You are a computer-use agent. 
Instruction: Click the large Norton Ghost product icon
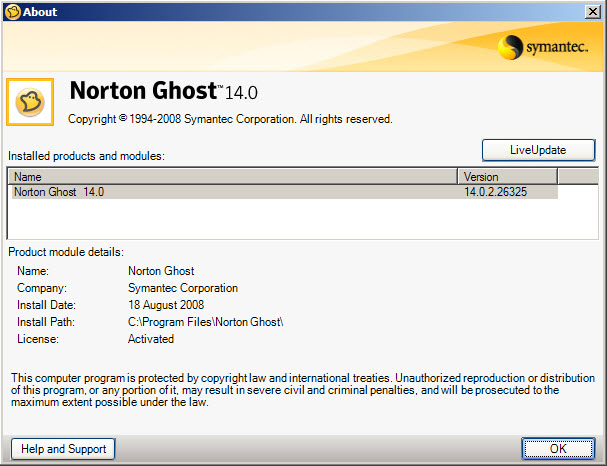30,102
